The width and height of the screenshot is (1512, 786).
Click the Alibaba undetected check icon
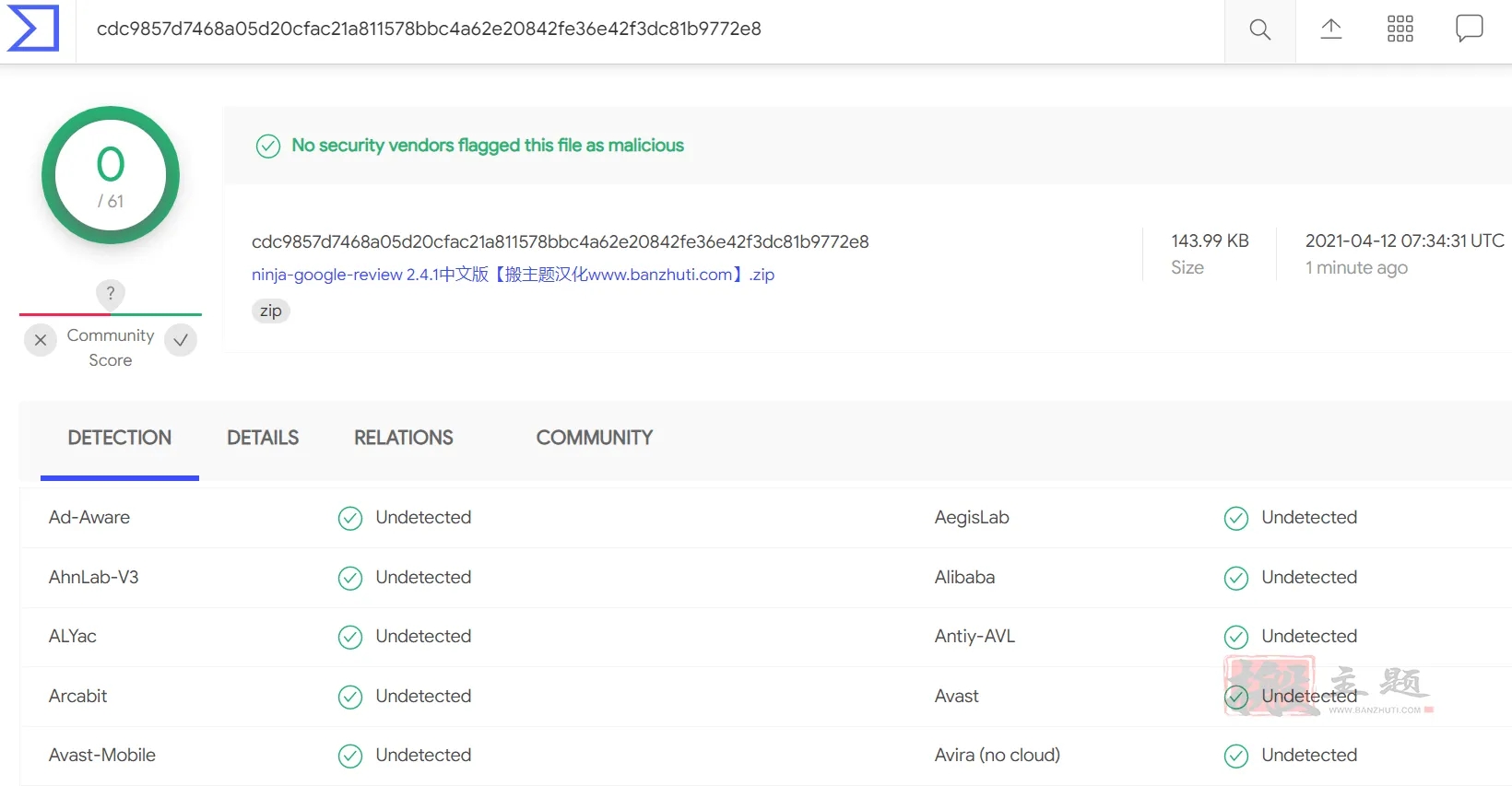pos(1236,579)
